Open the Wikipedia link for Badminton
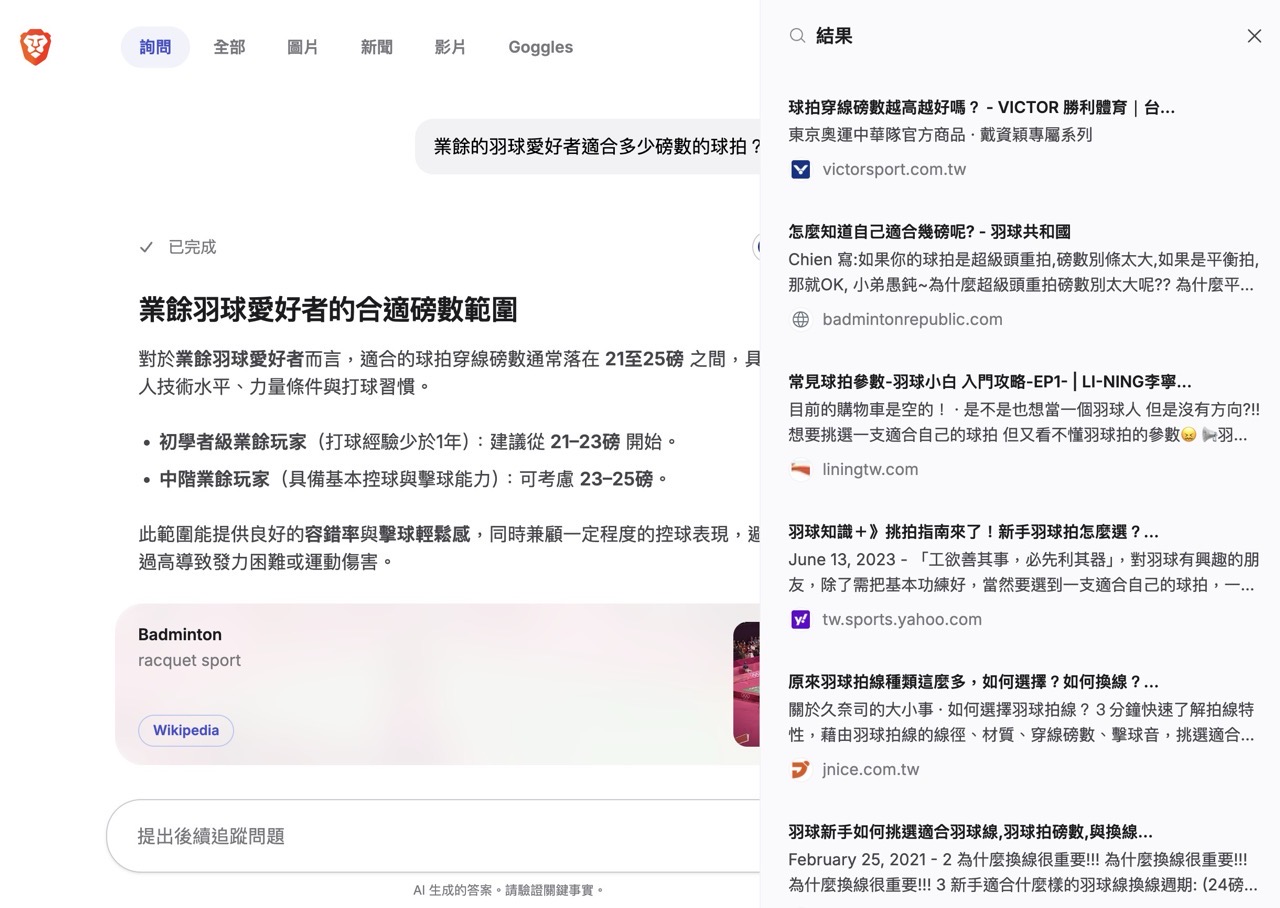The height and width of the screenshot is (908, 1280). point(186,730)
